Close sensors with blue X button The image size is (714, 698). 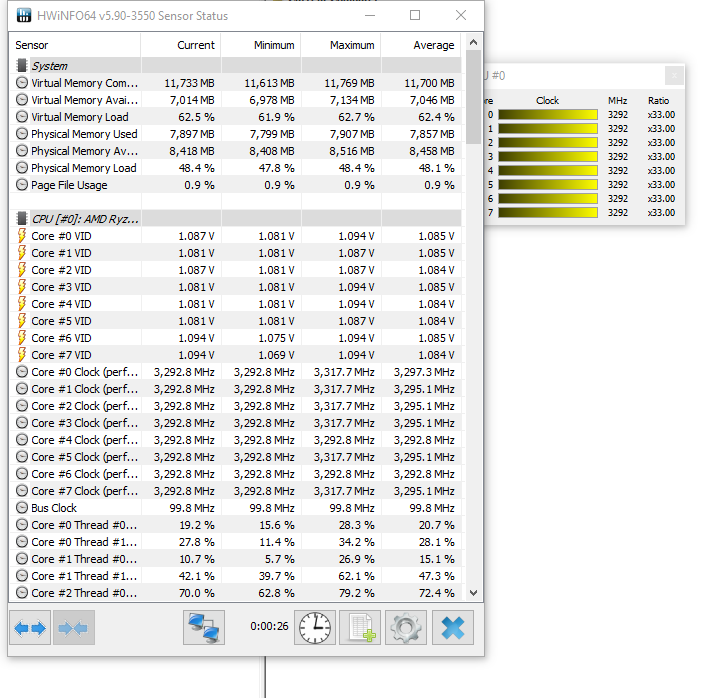coord(453,628)
